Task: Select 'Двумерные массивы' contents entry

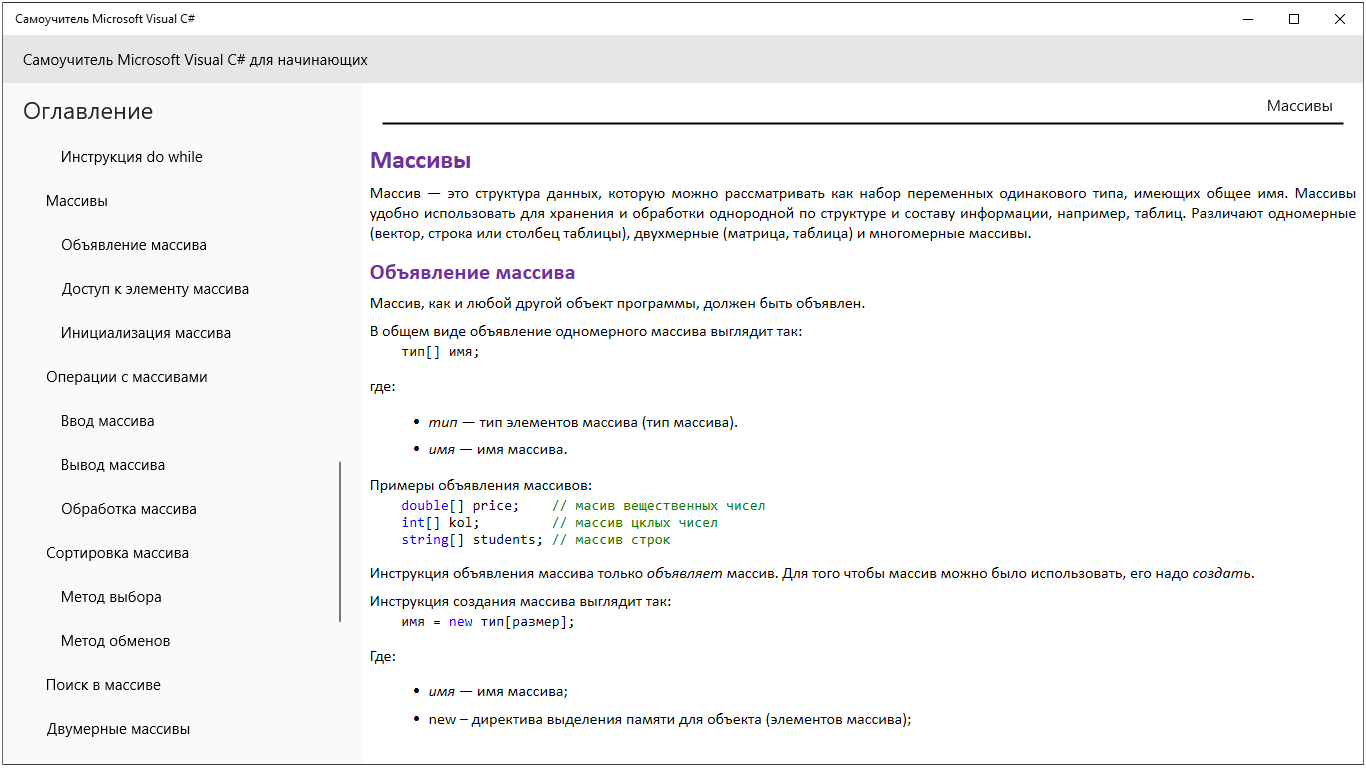Action: [x=118, y=729]
